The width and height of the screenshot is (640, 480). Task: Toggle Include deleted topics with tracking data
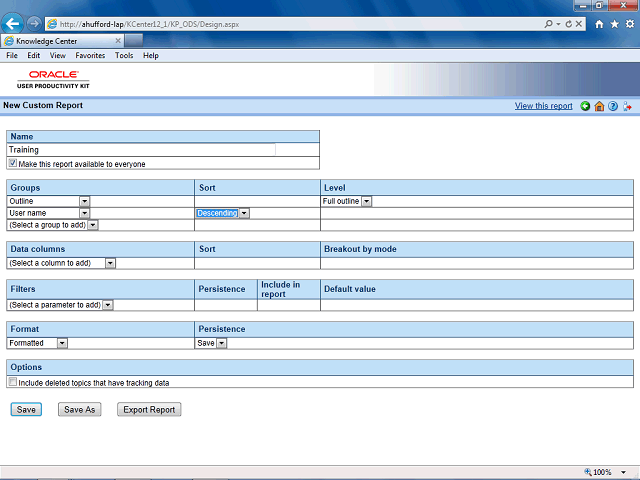[13, 382]
